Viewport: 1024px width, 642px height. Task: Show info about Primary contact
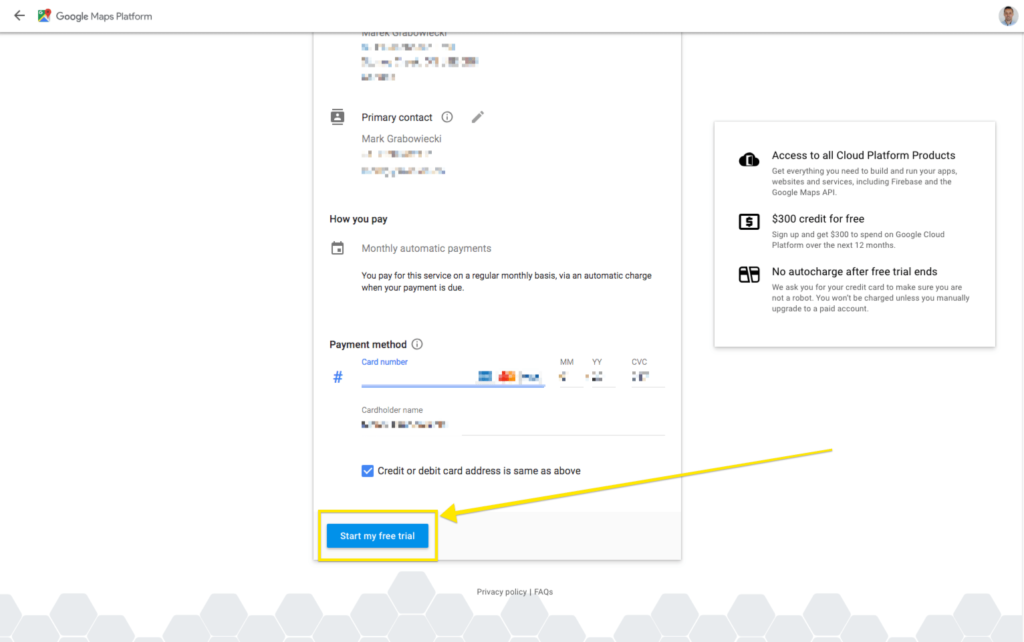coord(447,117)
